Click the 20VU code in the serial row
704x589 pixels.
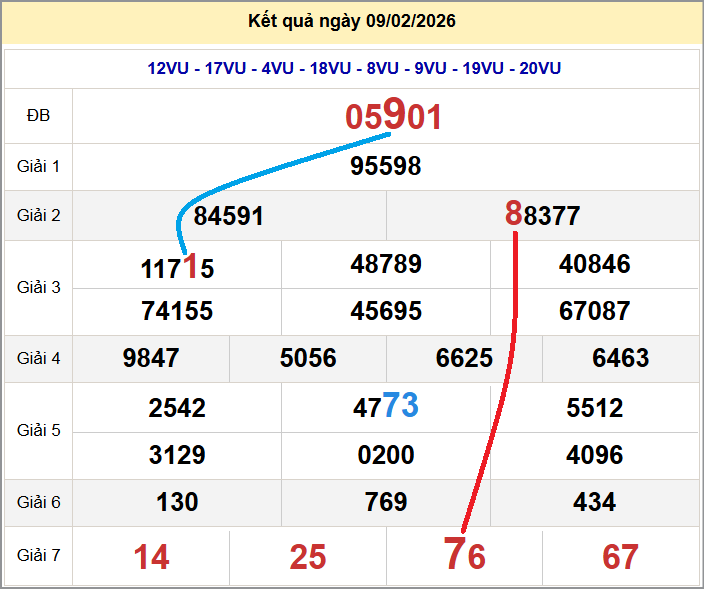click(540, 68)
